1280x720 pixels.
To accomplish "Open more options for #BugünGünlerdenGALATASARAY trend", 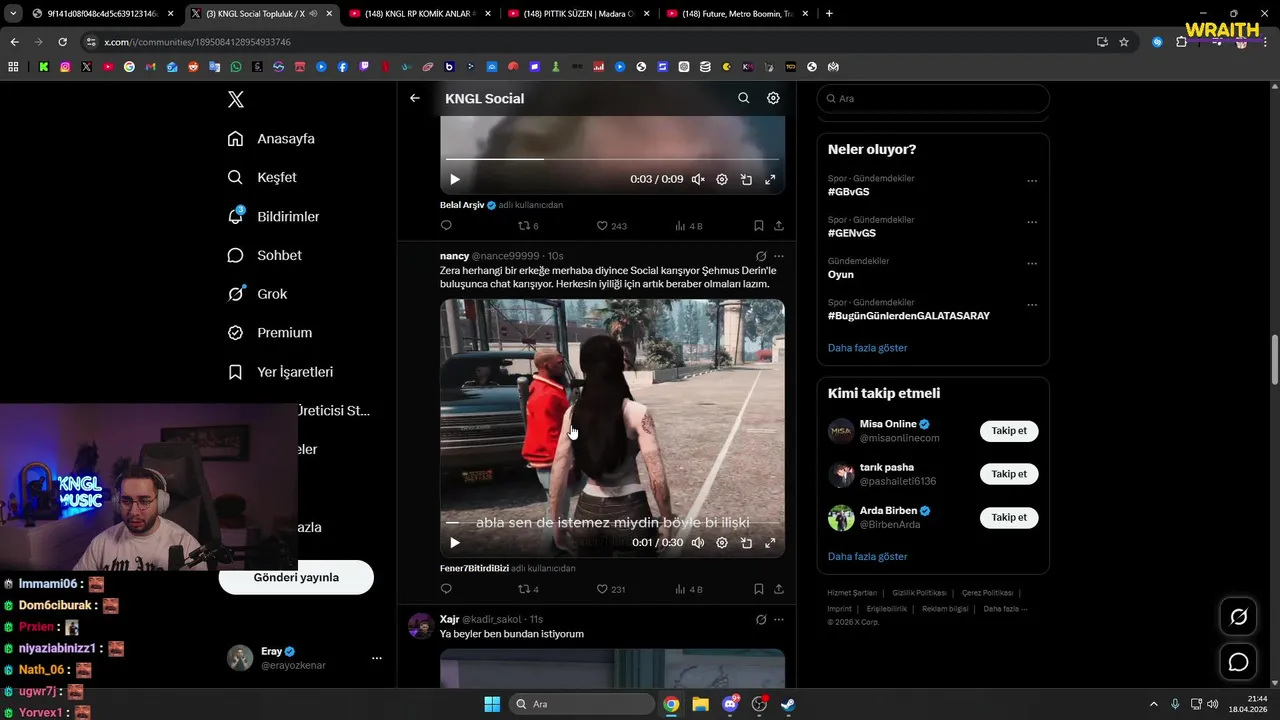I will 1032,305.
